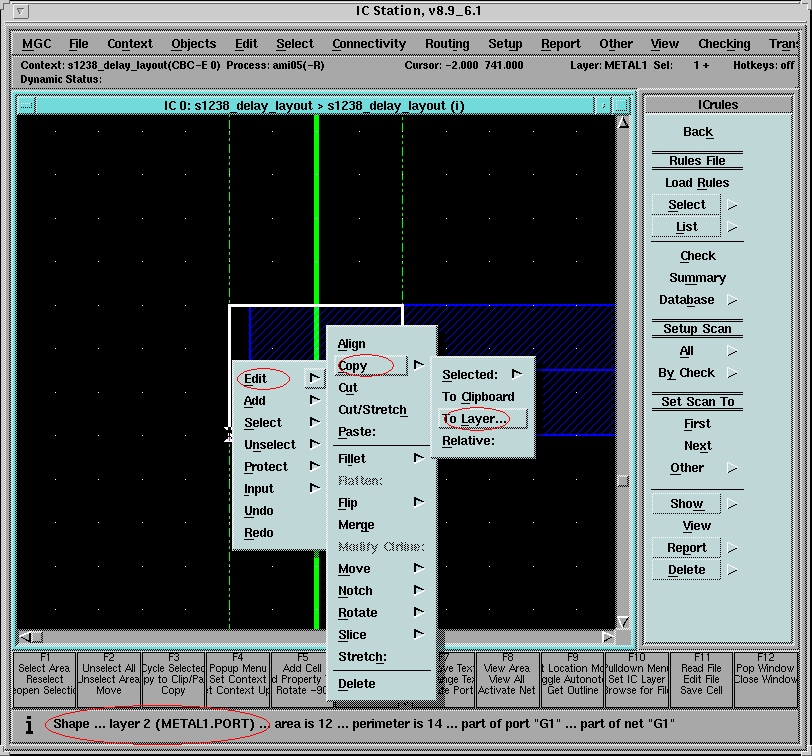Click the horizontal scrollbar right arrow
Image resolution: width=812 pixels, height=756 pixels.
pyautogui.click(x=607, y=637)
